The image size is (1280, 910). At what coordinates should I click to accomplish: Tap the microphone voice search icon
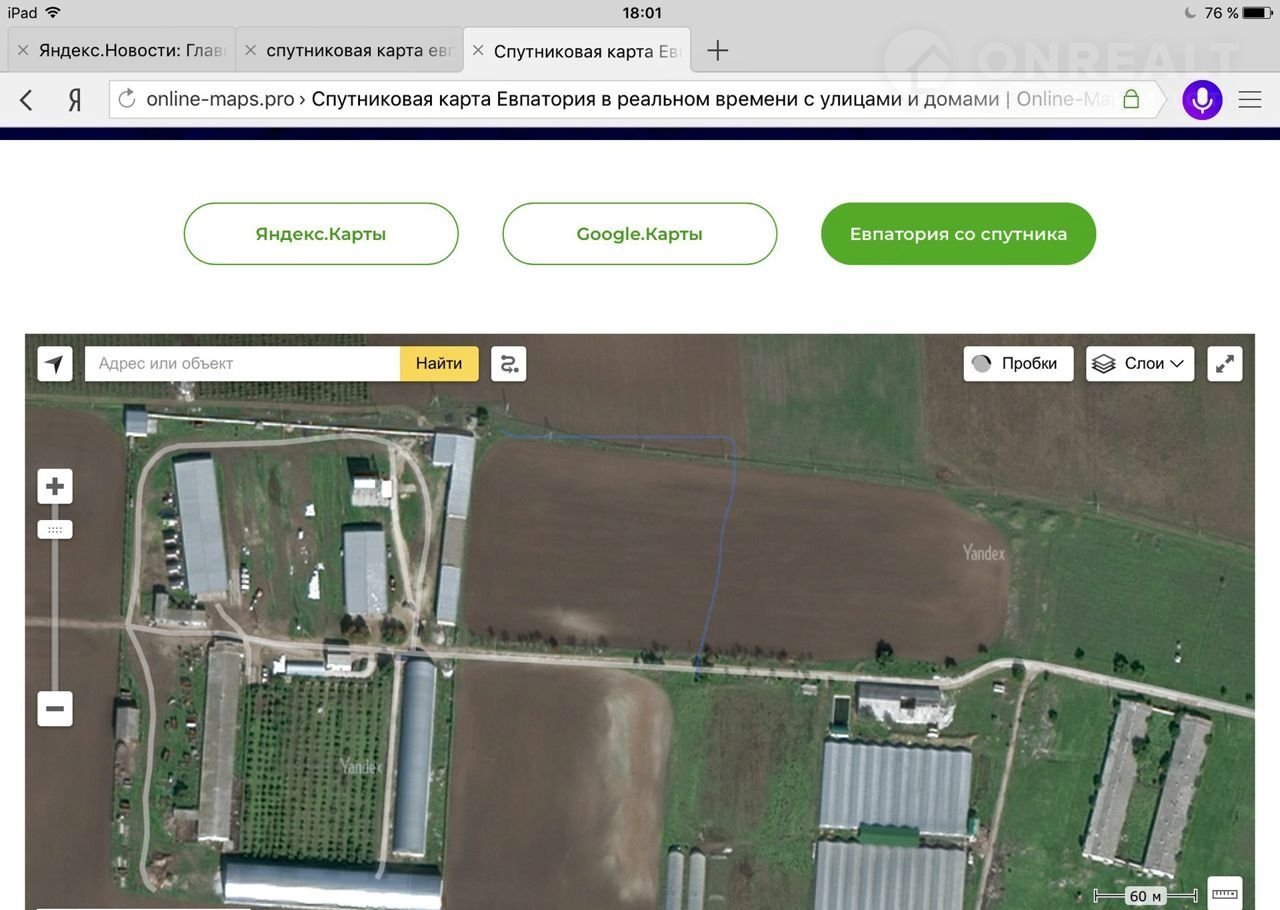click(1202, 100)
